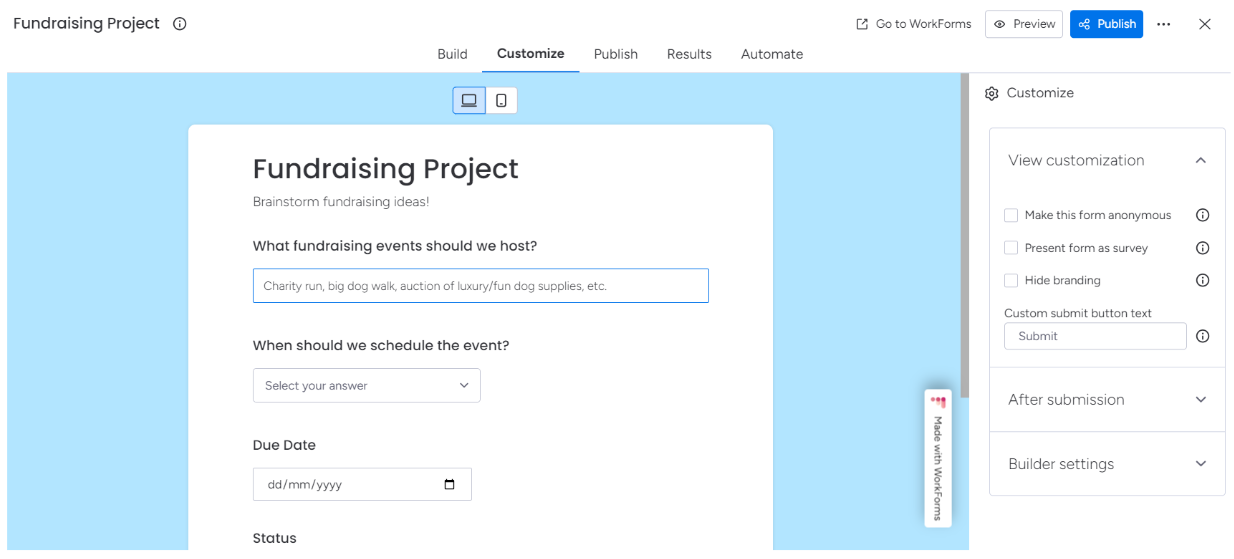Switch to desktop preview mode icon

[469, 100]
